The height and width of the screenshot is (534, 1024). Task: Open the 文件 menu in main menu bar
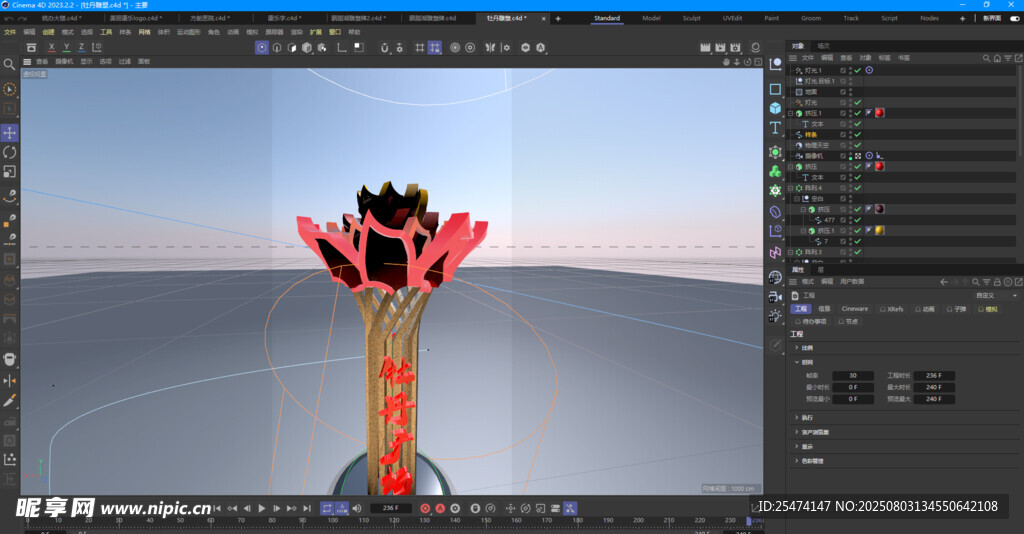9,32
